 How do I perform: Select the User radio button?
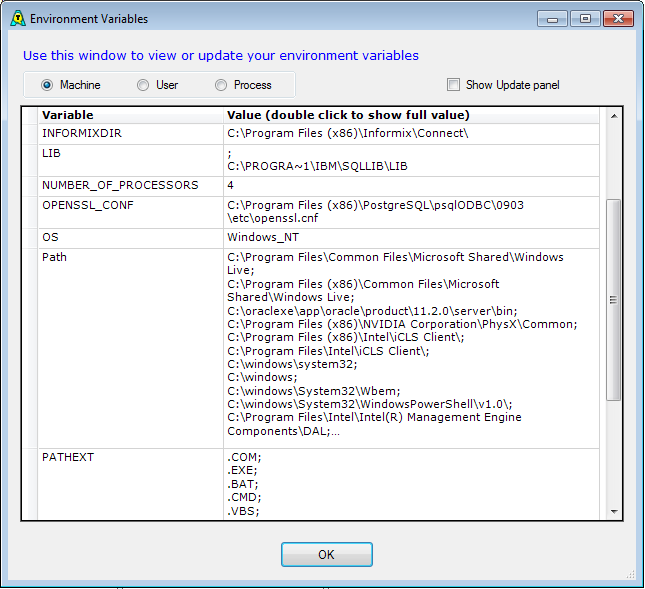[x=143, y=85]
